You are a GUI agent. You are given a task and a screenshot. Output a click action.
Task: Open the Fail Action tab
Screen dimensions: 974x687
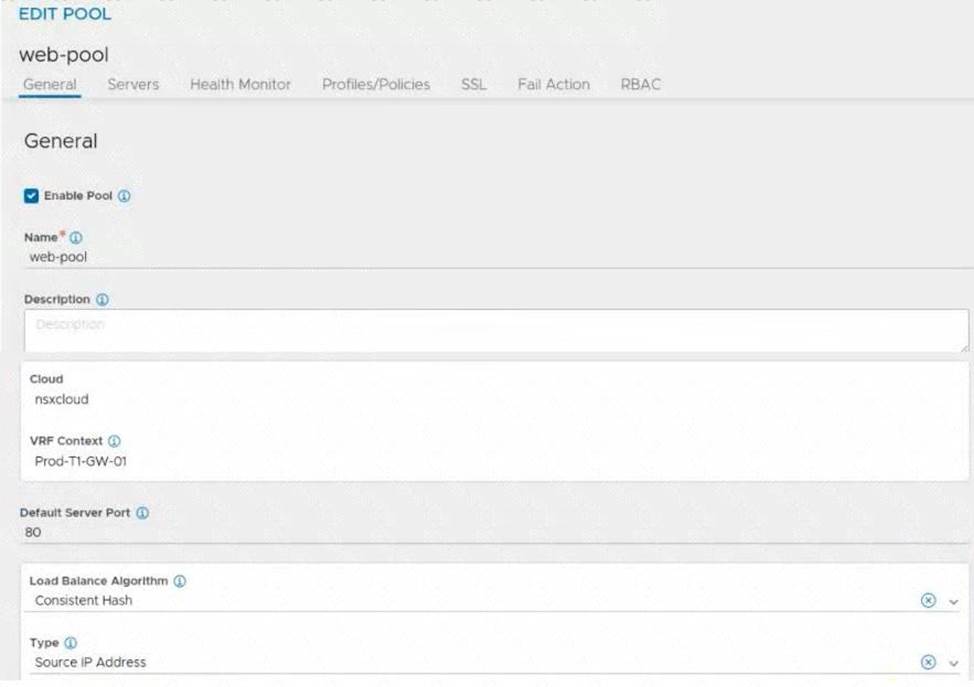pos(553,85)
